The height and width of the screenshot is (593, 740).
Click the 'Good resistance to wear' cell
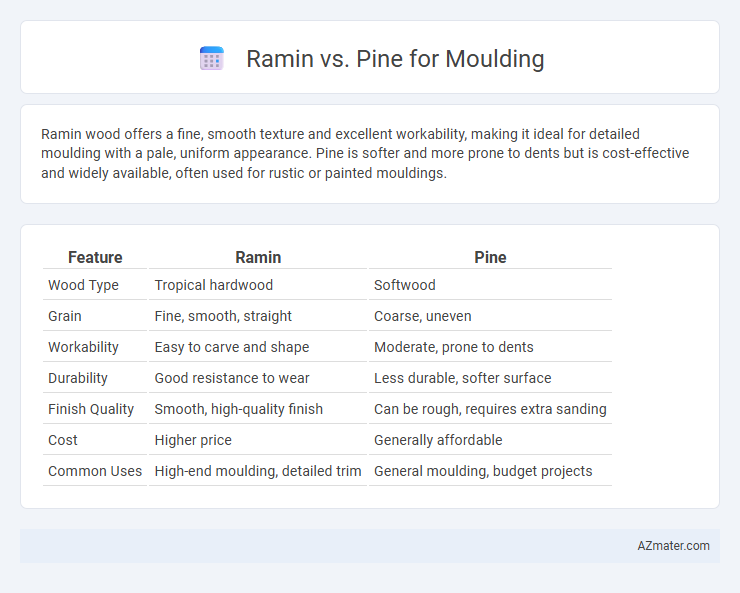pos(232,378)
